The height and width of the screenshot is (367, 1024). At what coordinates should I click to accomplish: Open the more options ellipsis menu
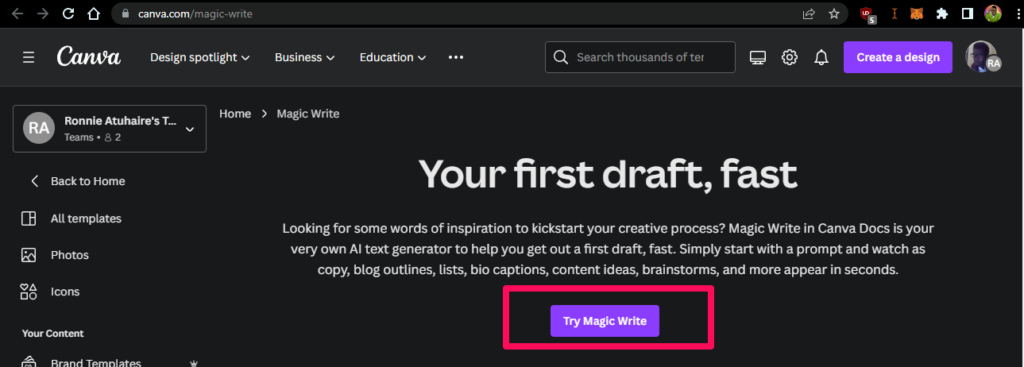456,57
